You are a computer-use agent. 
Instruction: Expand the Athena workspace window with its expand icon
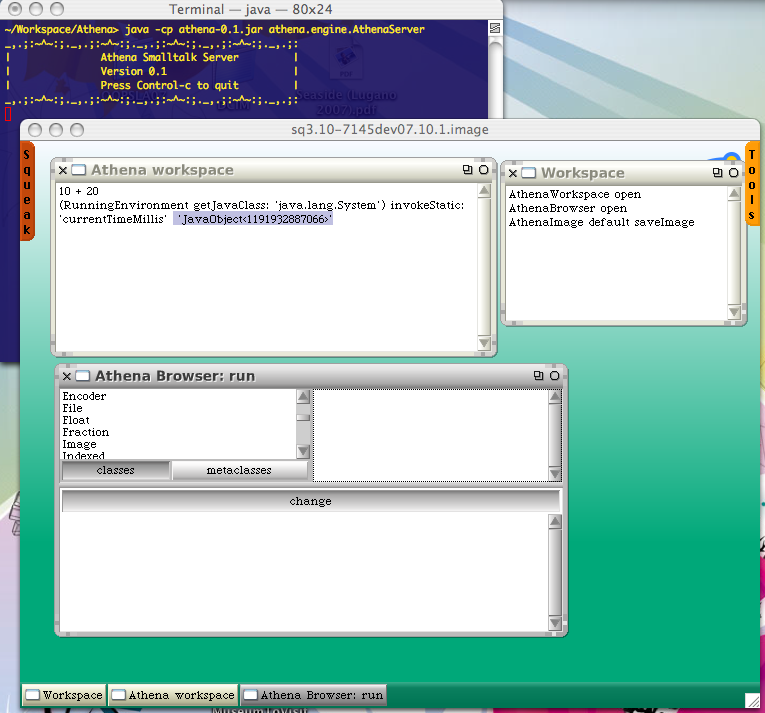click(467, 169)
